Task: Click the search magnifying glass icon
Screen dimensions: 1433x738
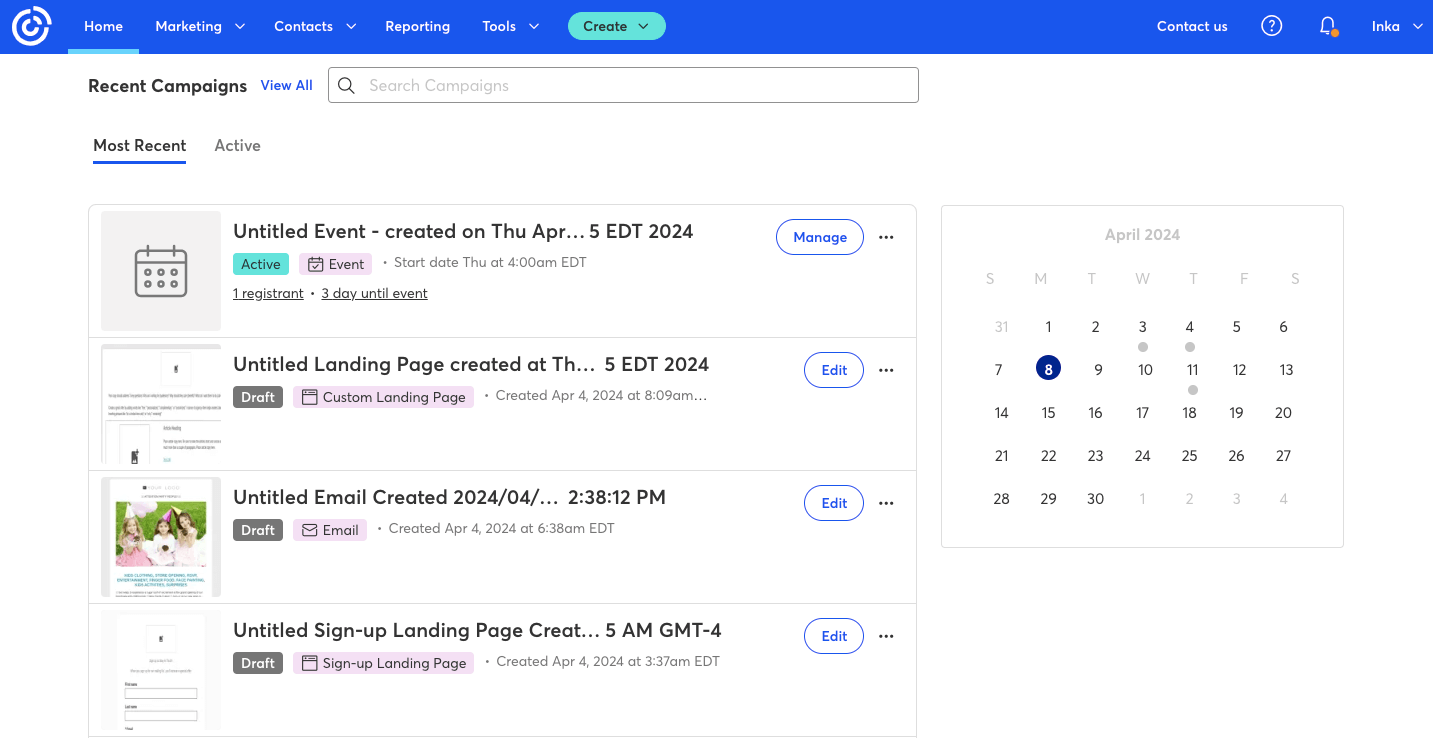Action: tap(346, 85)
